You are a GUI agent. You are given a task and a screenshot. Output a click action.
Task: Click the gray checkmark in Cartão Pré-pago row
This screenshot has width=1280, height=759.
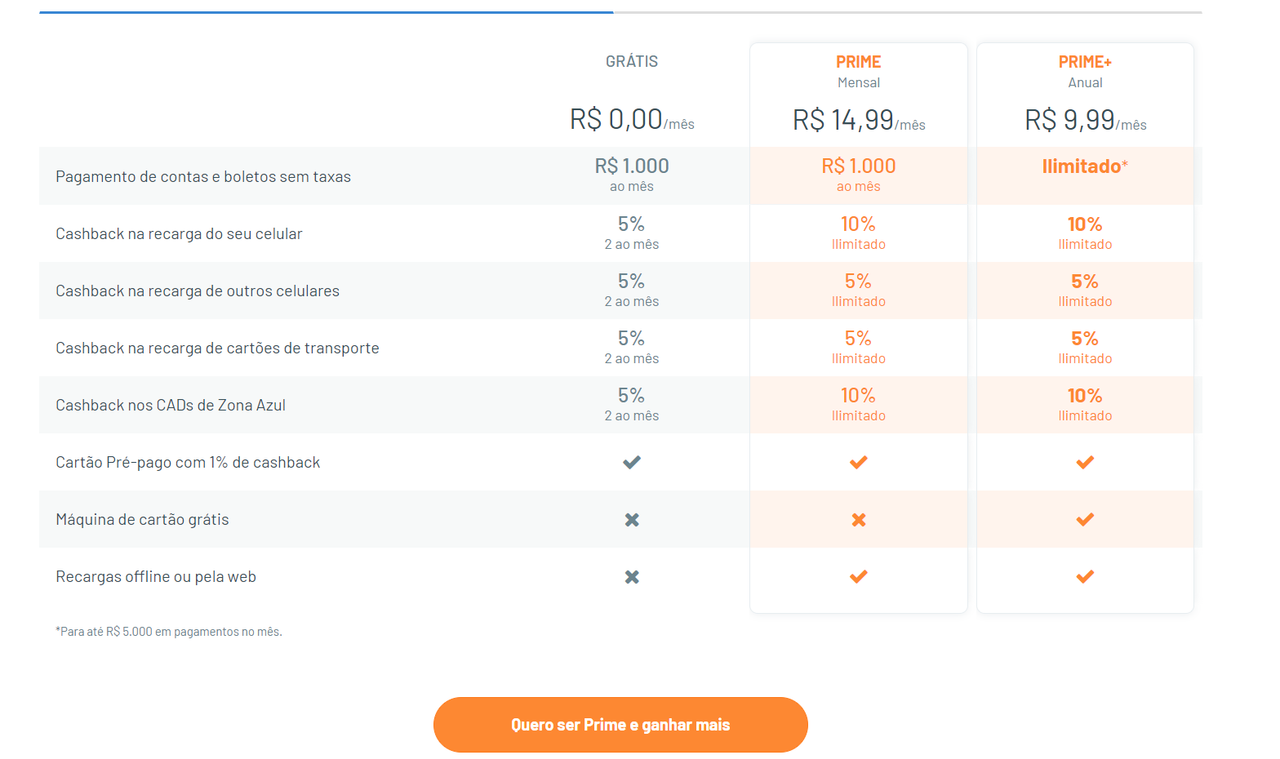[631, 462]
